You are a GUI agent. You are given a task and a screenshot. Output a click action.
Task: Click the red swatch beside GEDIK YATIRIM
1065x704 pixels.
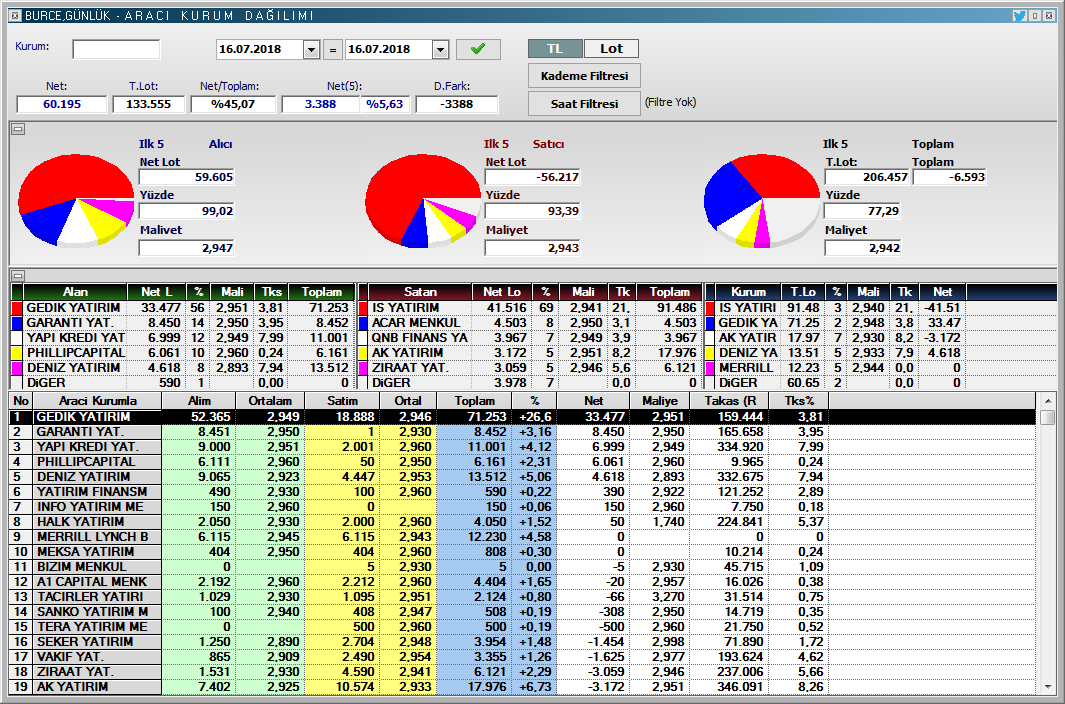click(17, 308)
